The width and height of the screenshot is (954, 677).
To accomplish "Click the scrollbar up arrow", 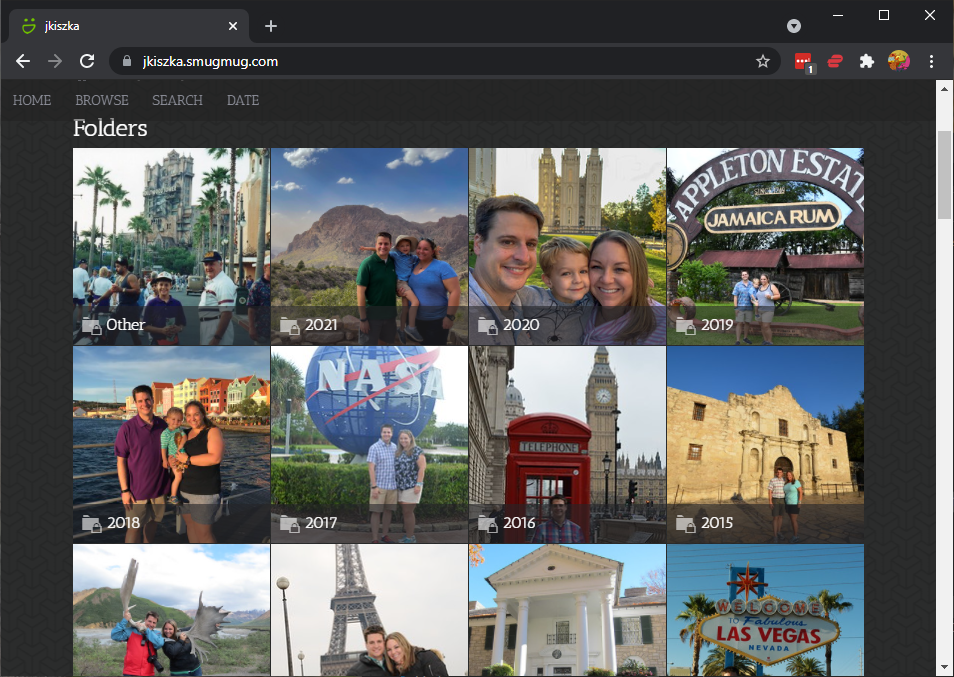I will (x=944, y=89).
